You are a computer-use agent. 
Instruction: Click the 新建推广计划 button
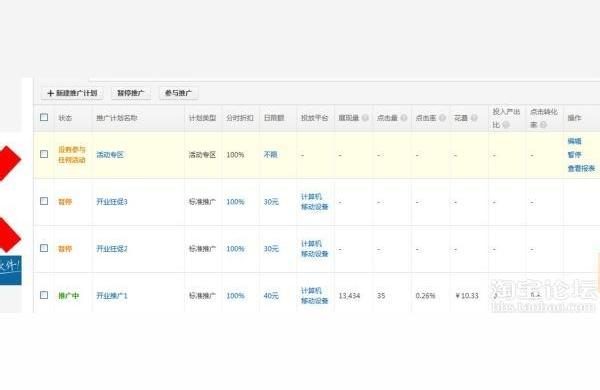(x=72, y=93)
